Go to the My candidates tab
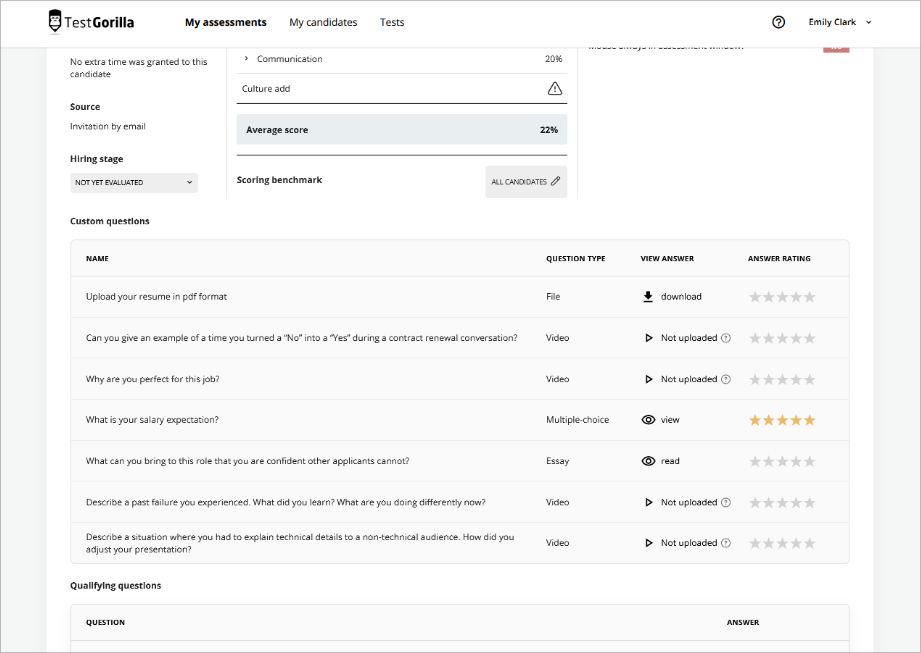The height and width of the screenshot is (653, 921). click(323, 22)
